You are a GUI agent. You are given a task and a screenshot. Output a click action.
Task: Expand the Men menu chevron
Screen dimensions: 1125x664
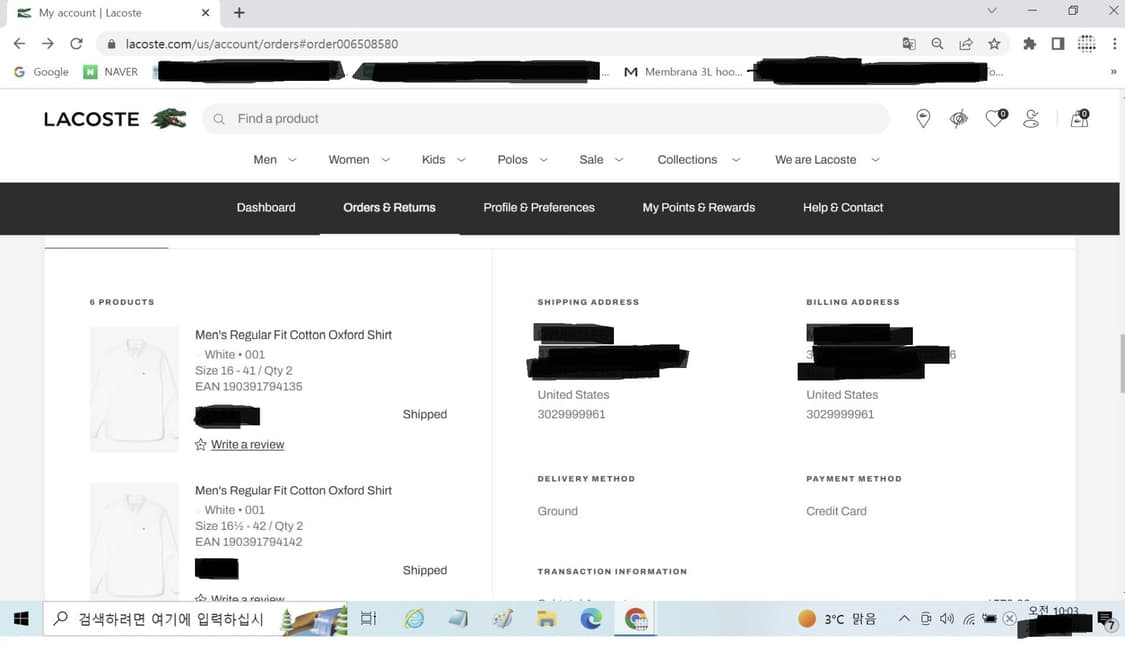292,160
